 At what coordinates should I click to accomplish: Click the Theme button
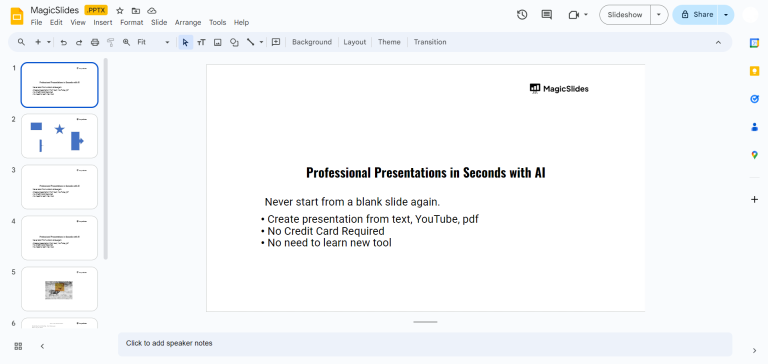[x=389, y=42]
